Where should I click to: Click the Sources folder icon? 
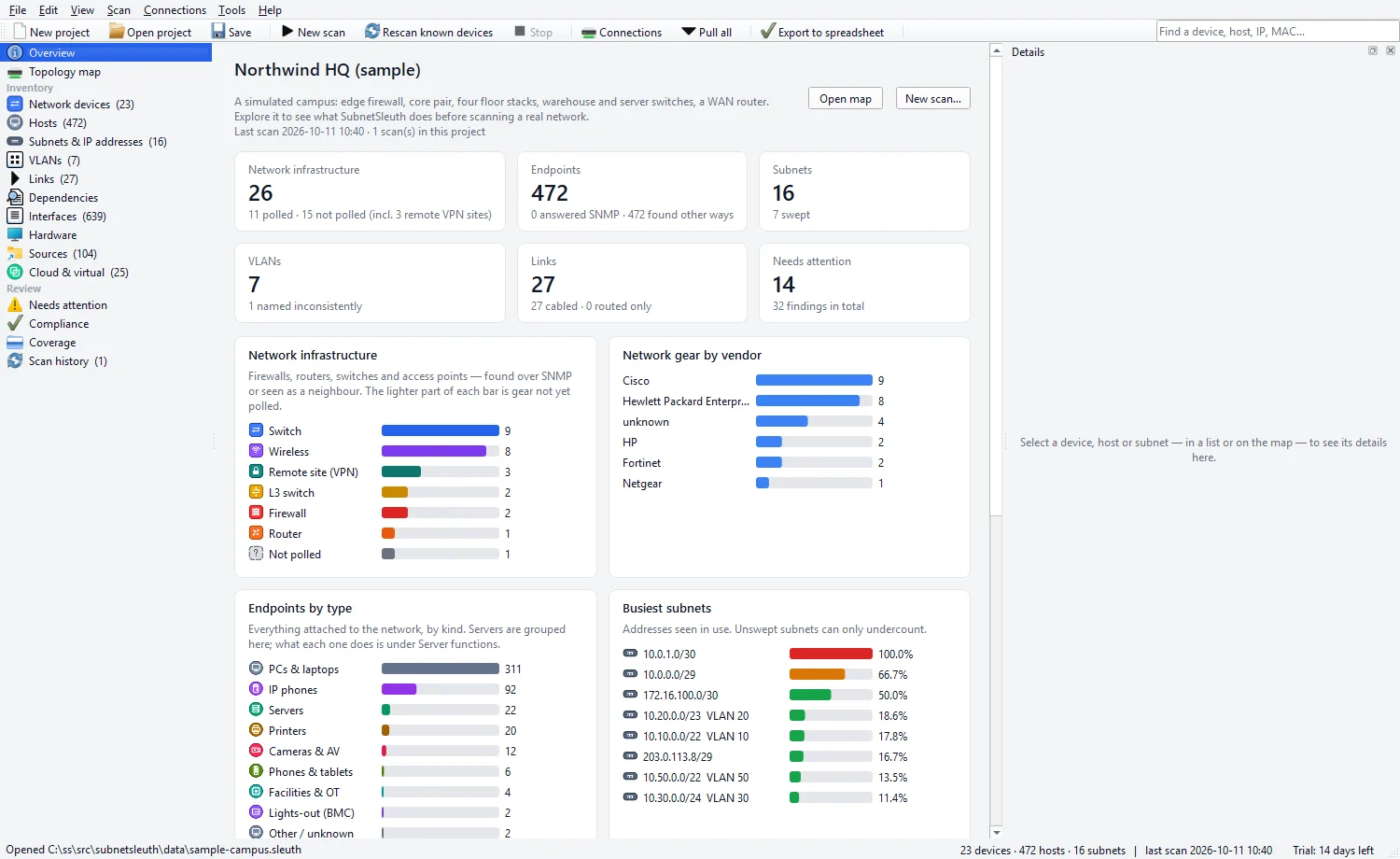pyautogui.click(x=15, y=254)
